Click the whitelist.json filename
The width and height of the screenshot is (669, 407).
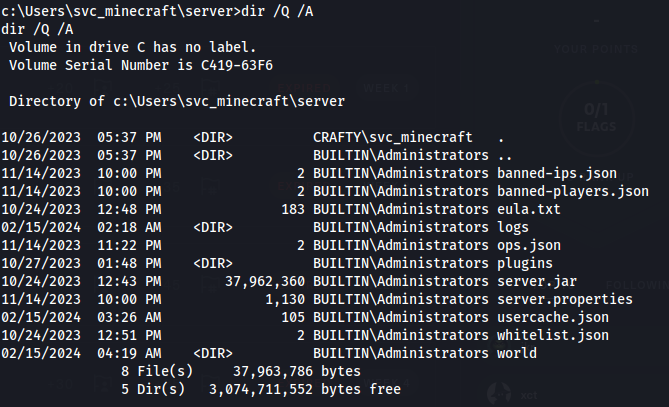(553, 335)
